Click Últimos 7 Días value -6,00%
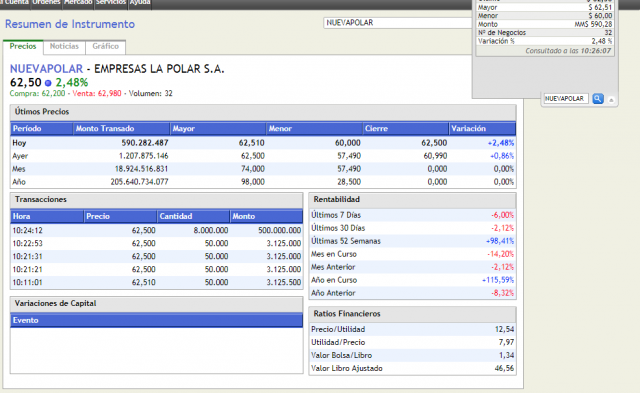 click(x=502, y=215)
